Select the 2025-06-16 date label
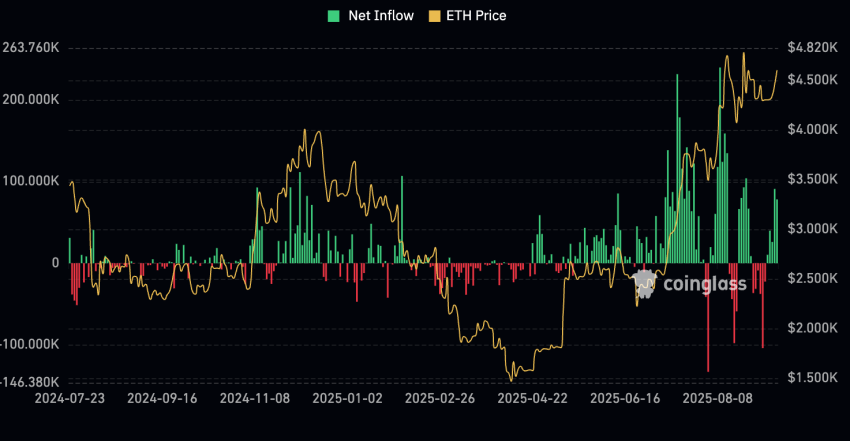This screenshot has width=850, height=441. (x=626, y=397)
